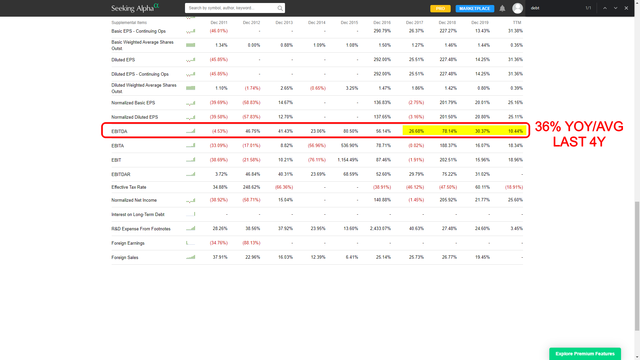Click the Interest on Long-Term Debt label
This screenshot has width=640, height=360.
point(138,214)
